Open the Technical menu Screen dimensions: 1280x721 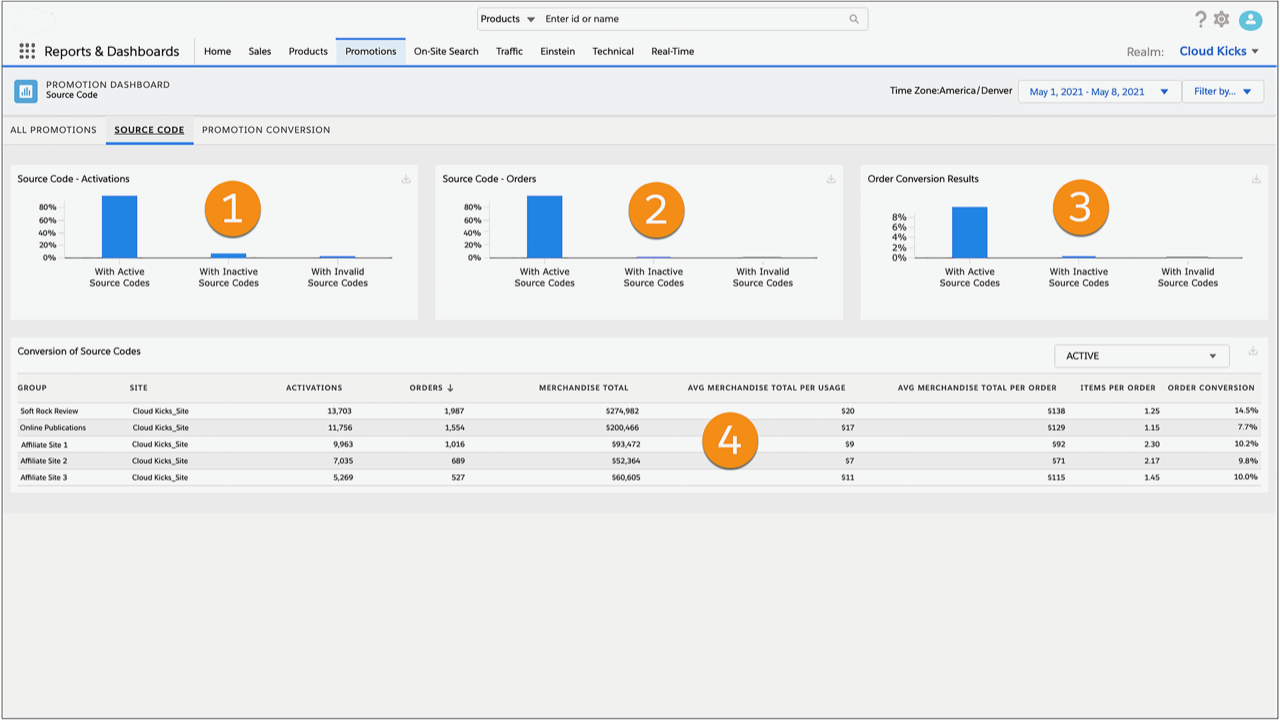click(x=613, y=51)
